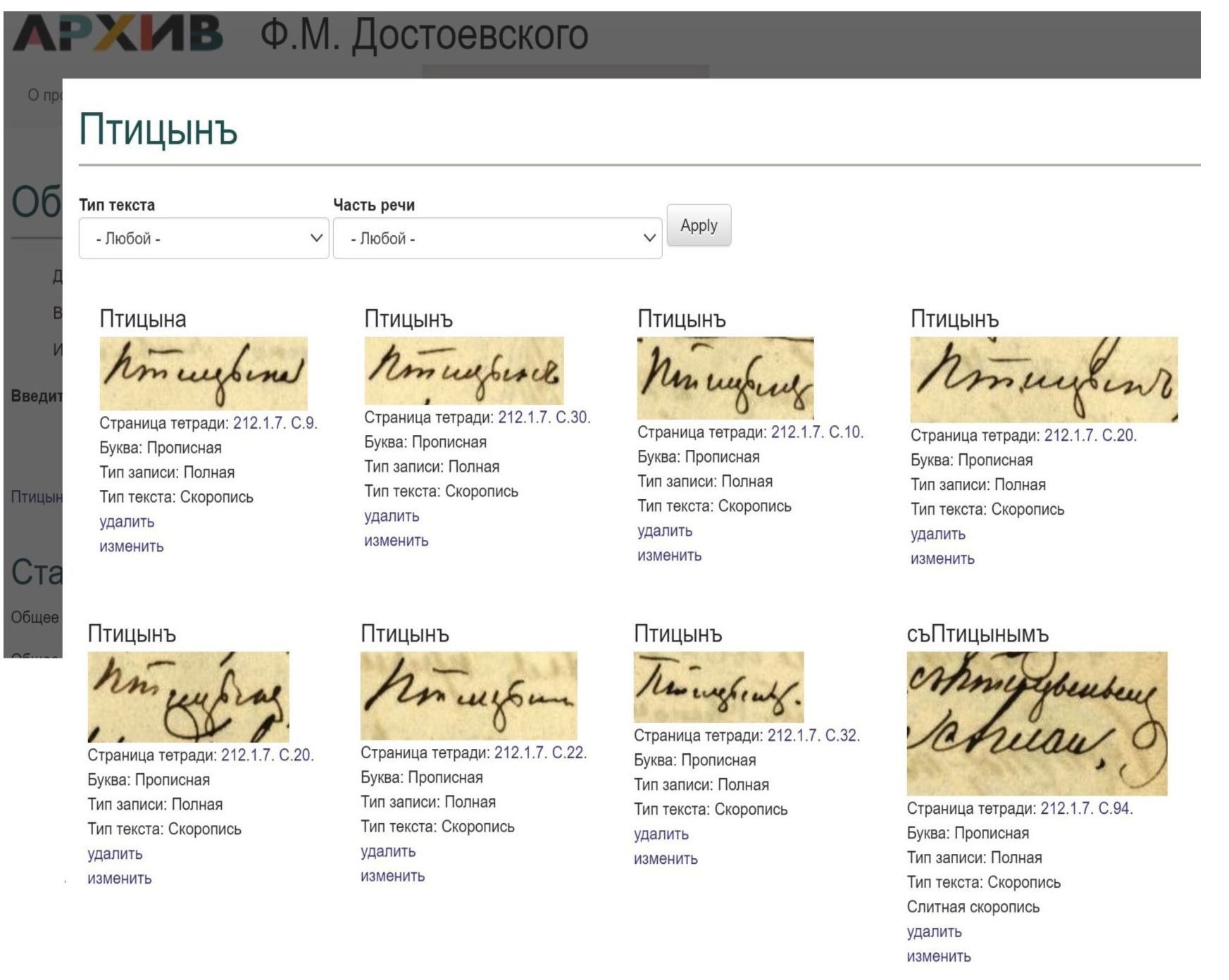Click the Птицына card title
The image size is (1229, 980).
click(x=143, y=319)
